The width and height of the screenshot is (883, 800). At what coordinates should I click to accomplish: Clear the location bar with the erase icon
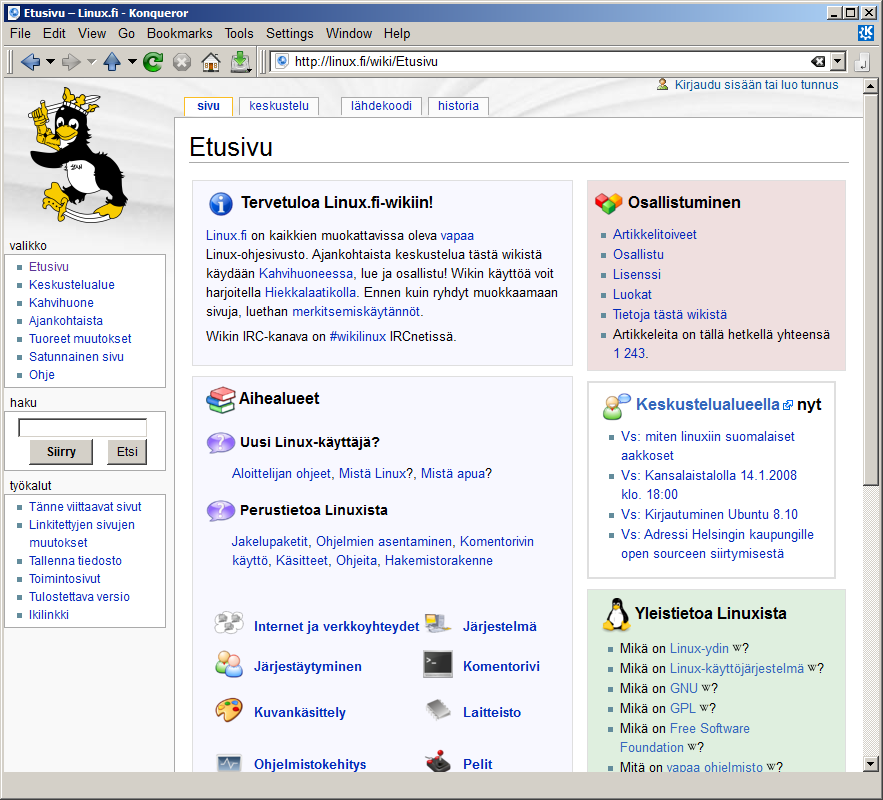click(x=818, y=62)
